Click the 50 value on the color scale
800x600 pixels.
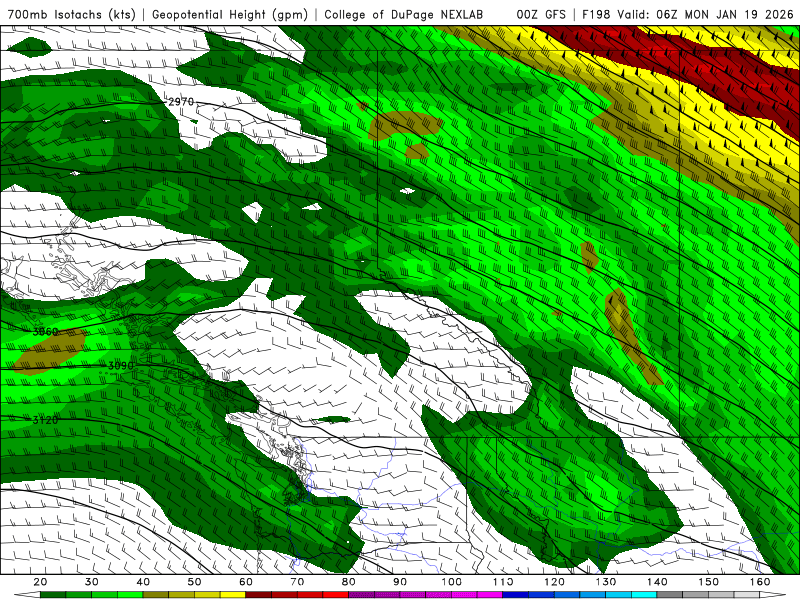(194, 582)
